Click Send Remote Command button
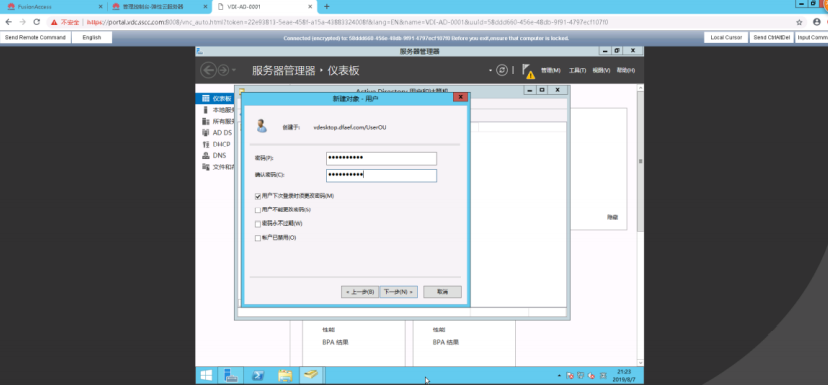Image resolution: width=828 pixels, height=385 pixels. coord(35,37)
